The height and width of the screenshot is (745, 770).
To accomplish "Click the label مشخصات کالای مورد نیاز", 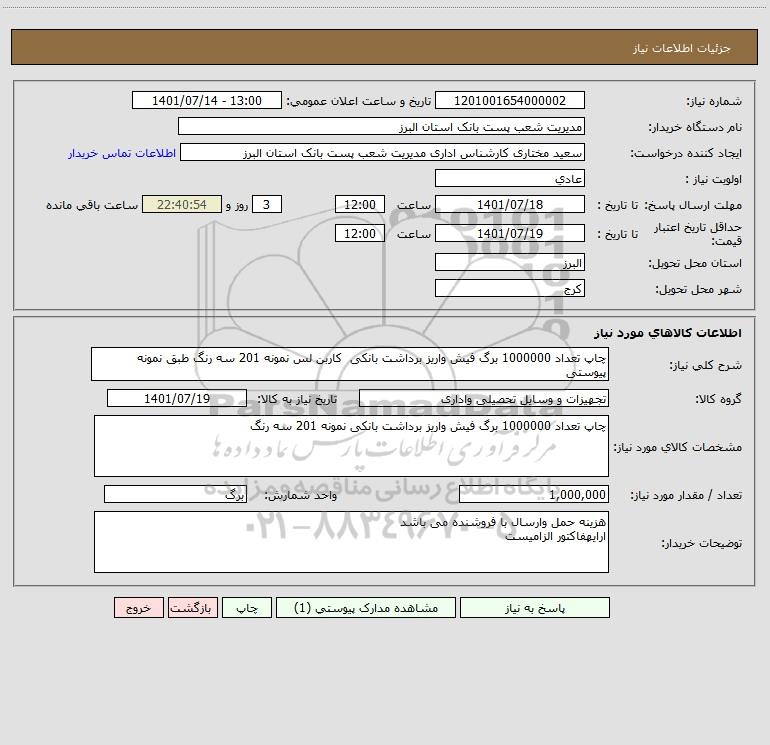I will point(677,447).
